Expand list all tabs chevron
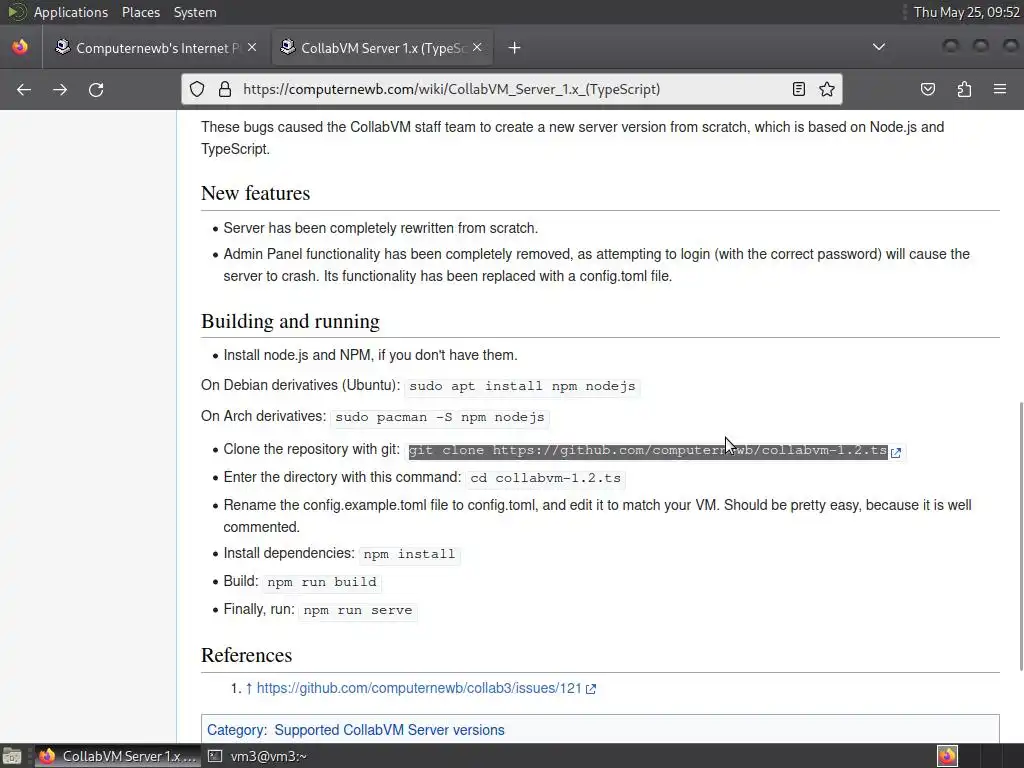The image size is (1024, 768). coord(879,47)
